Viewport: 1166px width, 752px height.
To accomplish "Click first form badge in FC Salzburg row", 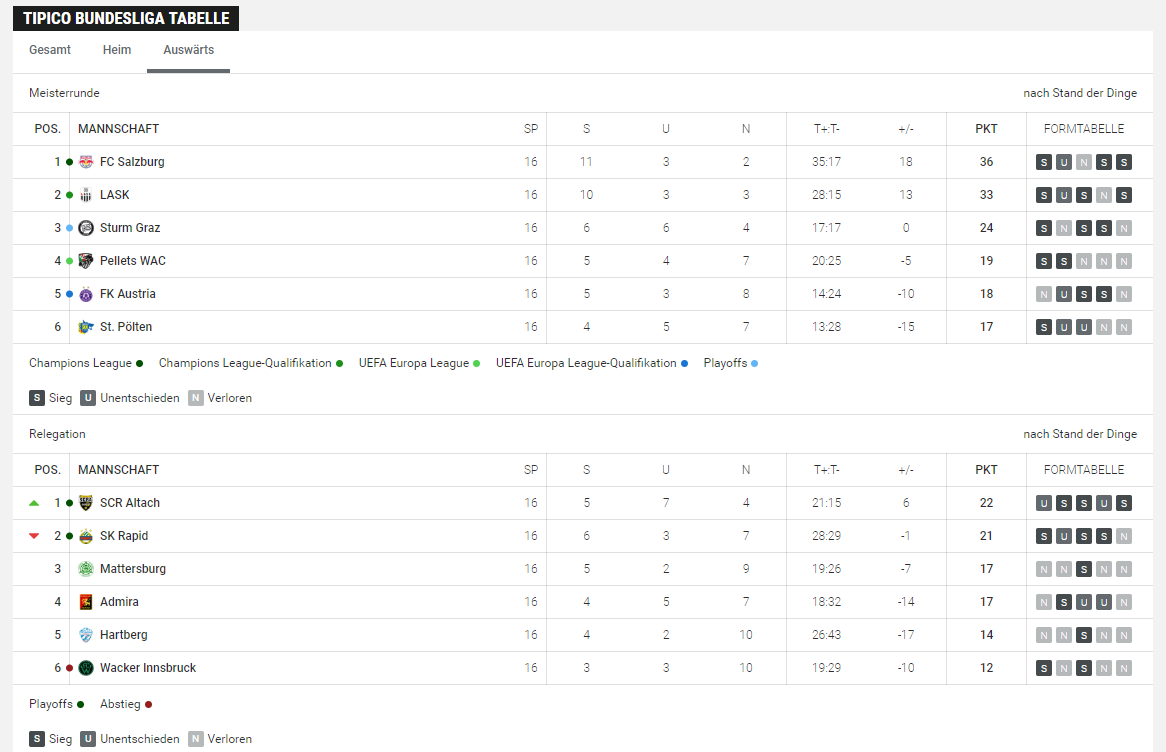I will 1044,162.
